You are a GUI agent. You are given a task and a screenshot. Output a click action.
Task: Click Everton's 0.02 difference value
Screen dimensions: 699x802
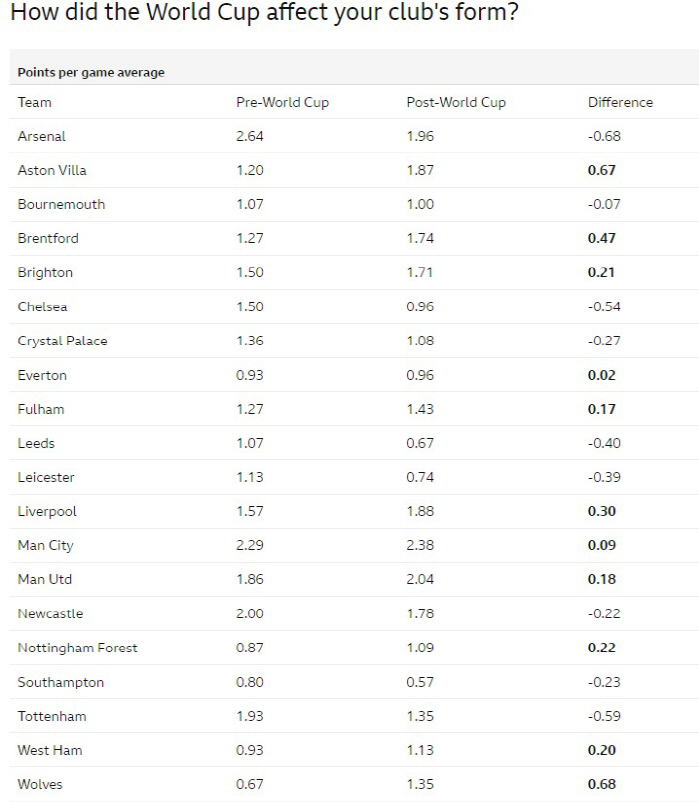pyautogui.click(x=601, y=375)
